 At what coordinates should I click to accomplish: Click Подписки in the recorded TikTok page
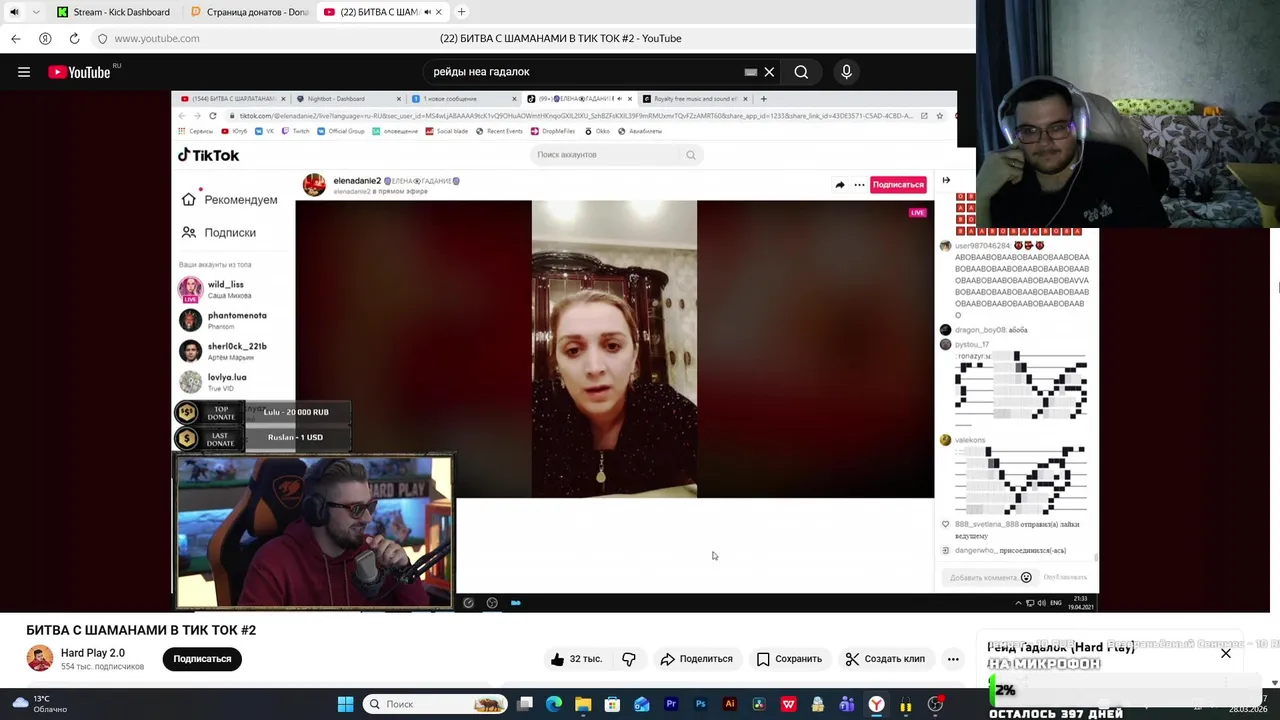(218, 232)
